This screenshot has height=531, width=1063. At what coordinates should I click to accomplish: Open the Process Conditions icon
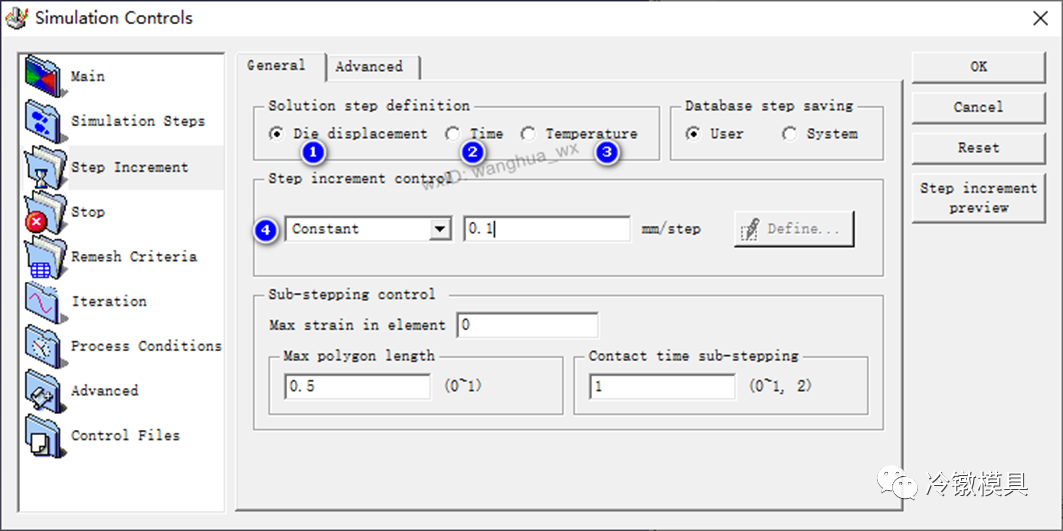44,347
